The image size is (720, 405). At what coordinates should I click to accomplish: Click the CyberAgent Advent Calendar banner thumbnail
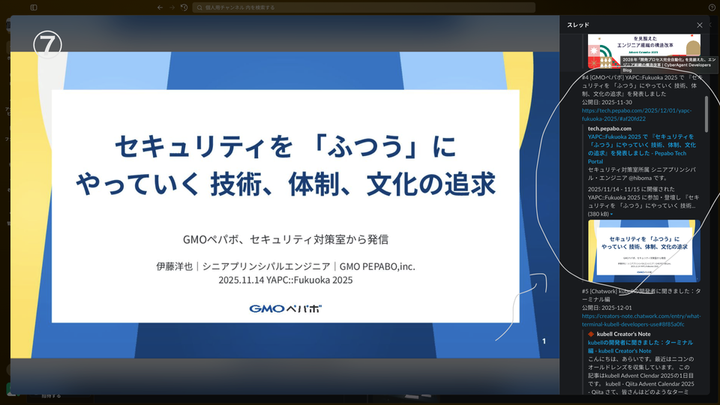[x=644, y=51]
